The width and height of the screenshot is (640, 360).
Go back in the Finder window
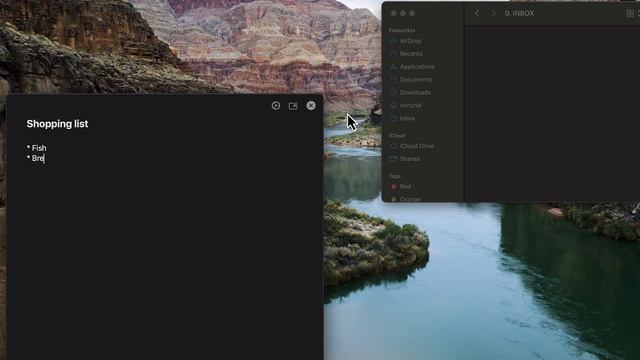click(476, 13)
